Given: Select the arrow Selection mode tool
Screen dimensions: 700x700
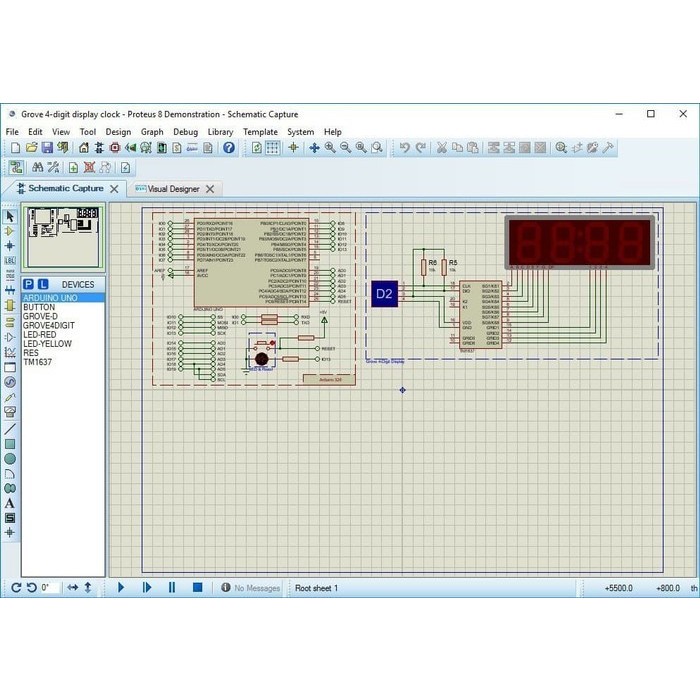Looking at the screenshot, I should [10, 217].
